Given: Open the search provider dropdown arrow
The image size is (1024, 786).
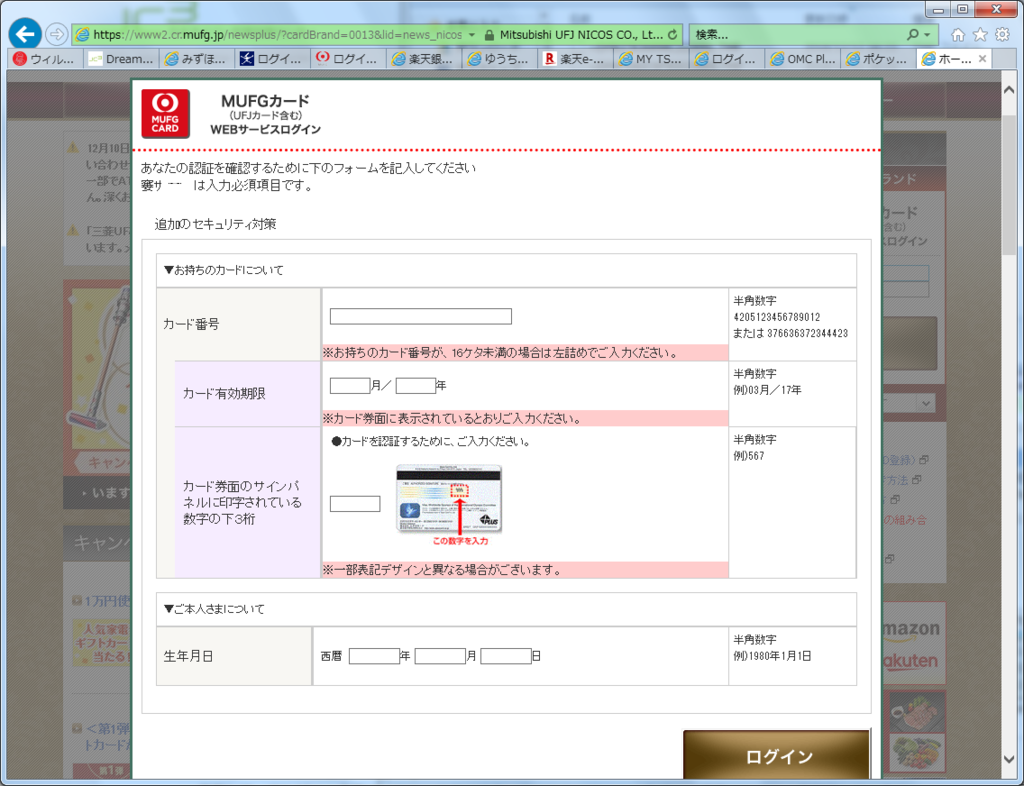Looking at the screenshot, I should (x=927, y=35).
